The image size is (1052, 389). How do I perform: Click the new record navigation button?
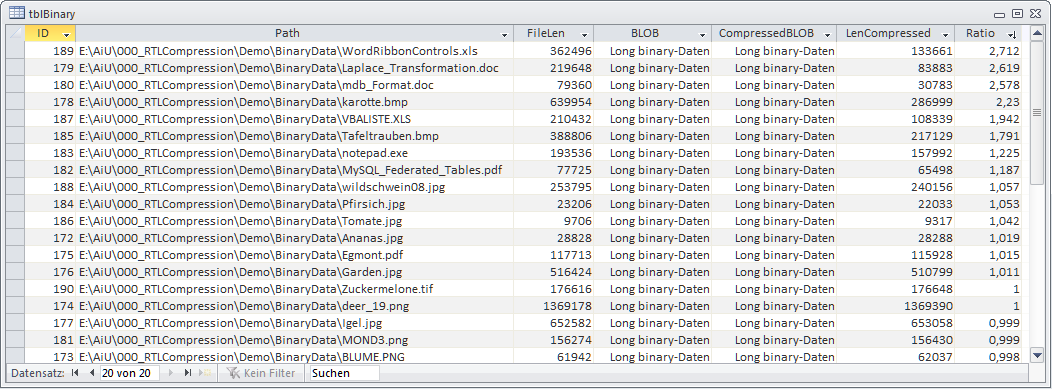pos(206,373)
